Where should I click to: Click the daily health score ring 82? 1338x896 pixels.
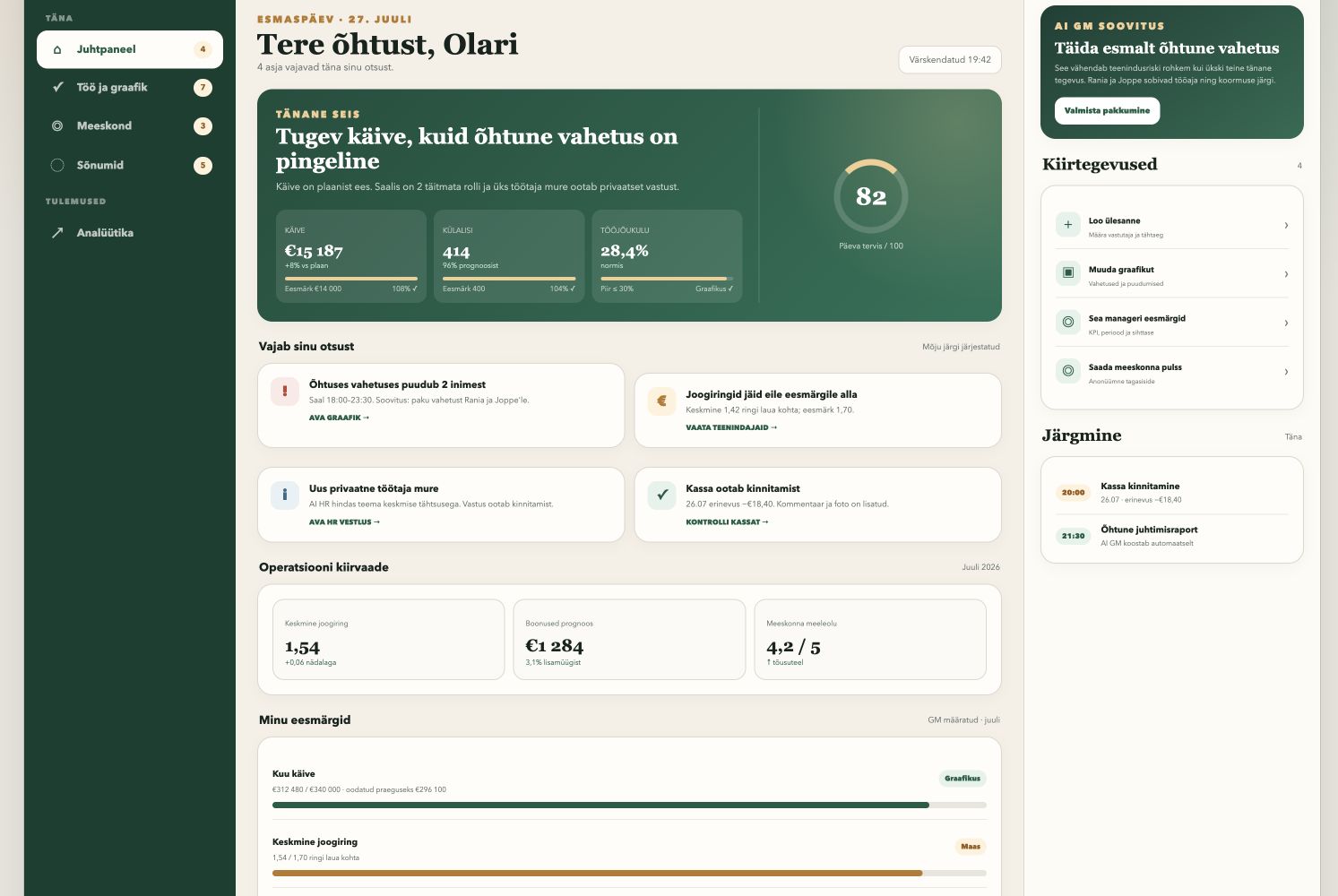(x=871, y=196)
